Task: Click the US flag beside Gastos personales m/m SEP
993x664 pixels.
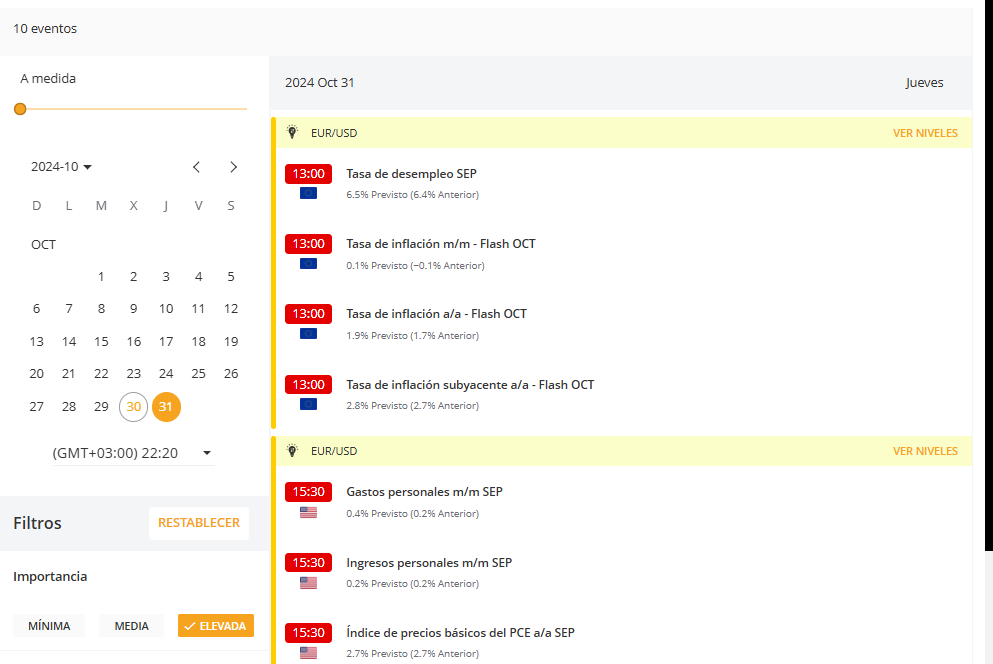Action: point(310,512)
